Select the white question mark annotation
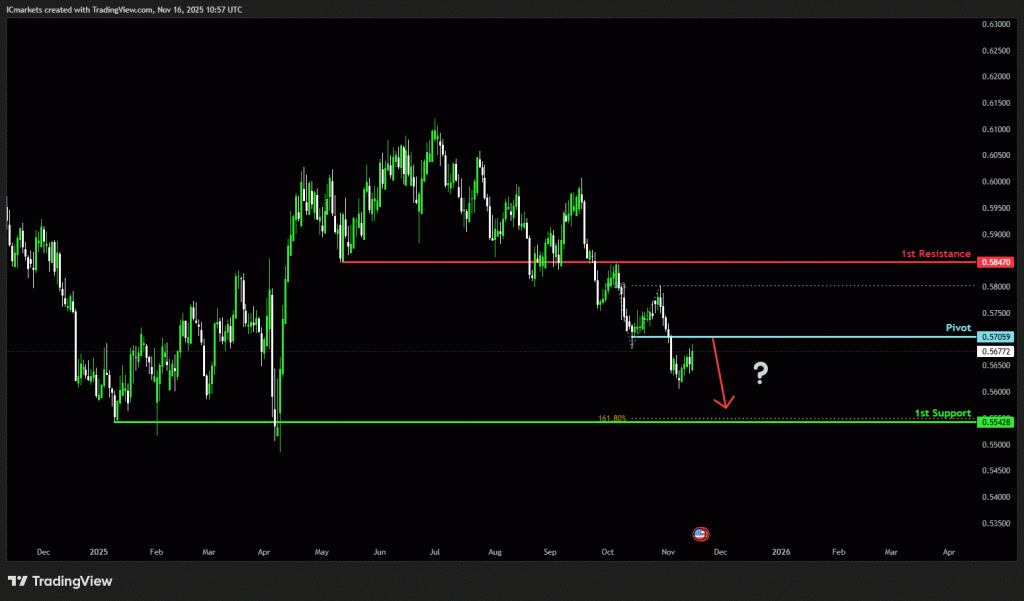Viewport: 1024px width, 601px height. pyautogui.click(x=761, y=374)
